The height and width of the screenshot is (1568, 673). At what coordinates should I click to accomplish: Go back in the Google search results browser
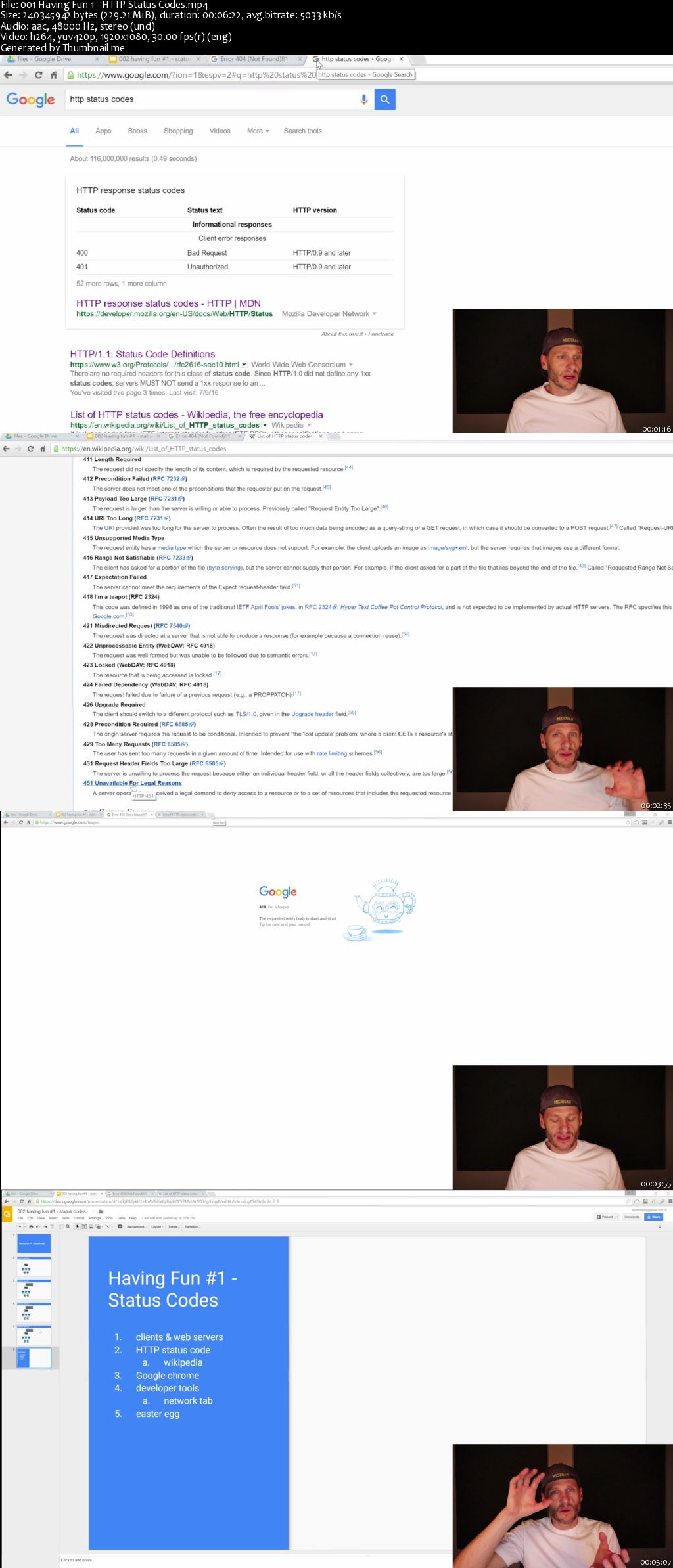coord(9,75)
